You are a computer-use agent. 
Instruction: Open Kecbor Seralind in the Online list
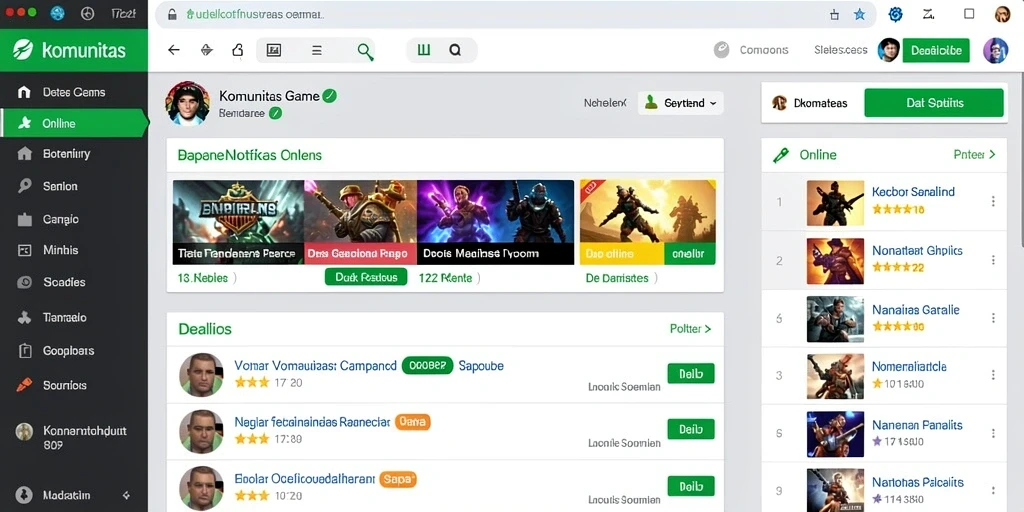point(913,192)
